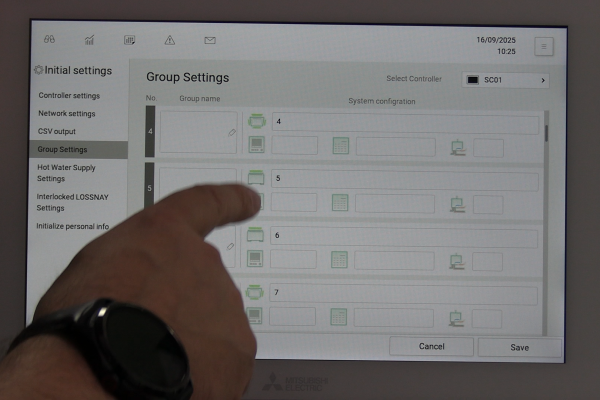
Task: Click system controller field in group 6
Action: (x=394, y=261)
